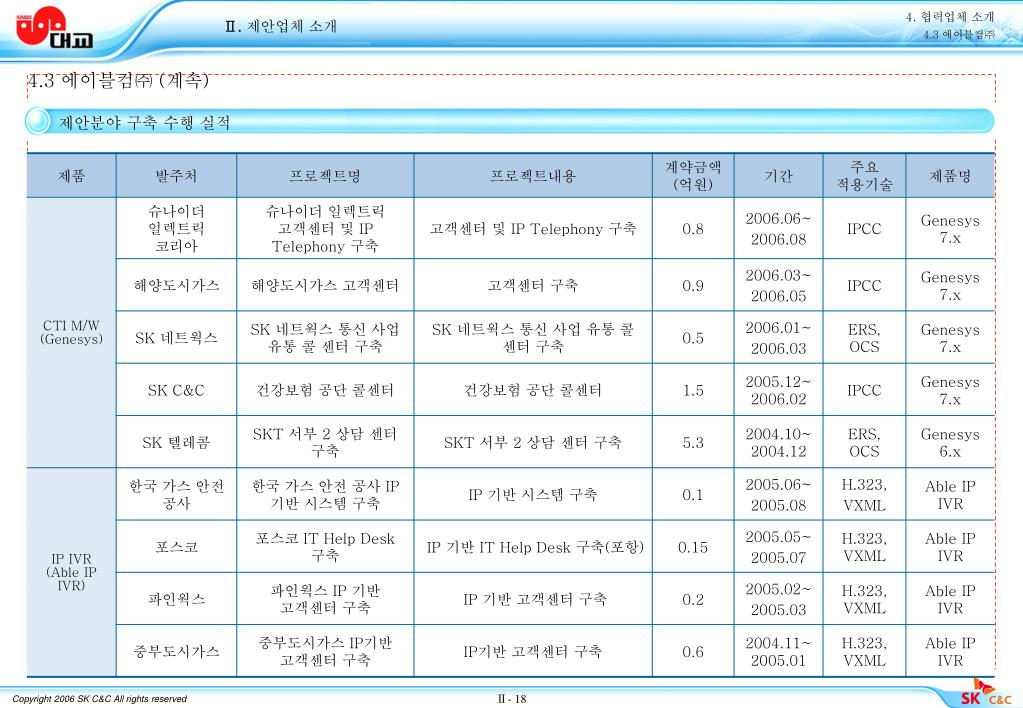Select project name 'SKT 서부 2 상담 센터 구축'
Screen dimensions: 1023x708
pyautogui.click(x=325, y=442)
